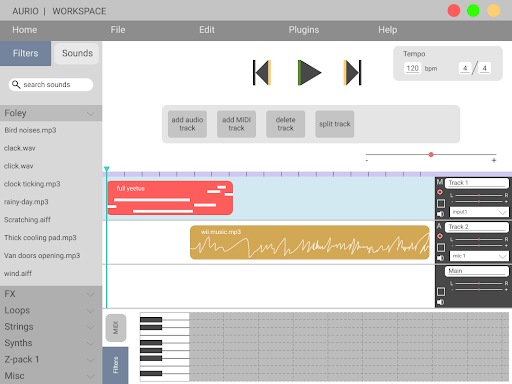Expand the FX category

[x=51, y=294]
